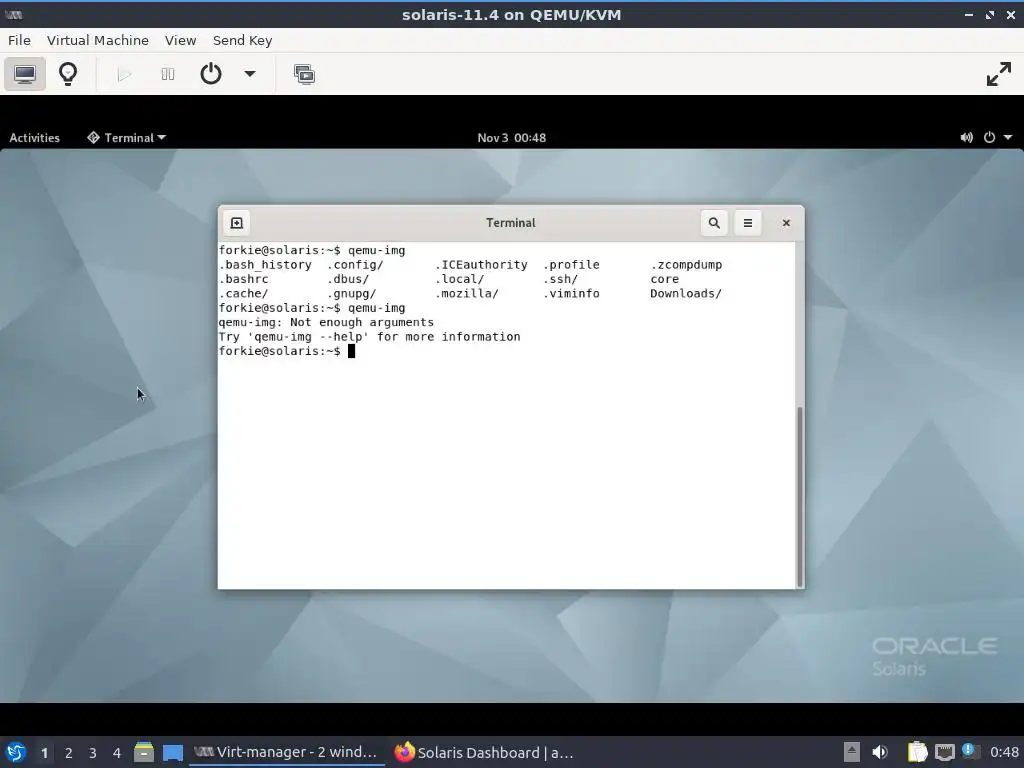1024x768 pixels.
Task: Click the virt-manager icon in the title bar
Action: [x=13, y=14]
